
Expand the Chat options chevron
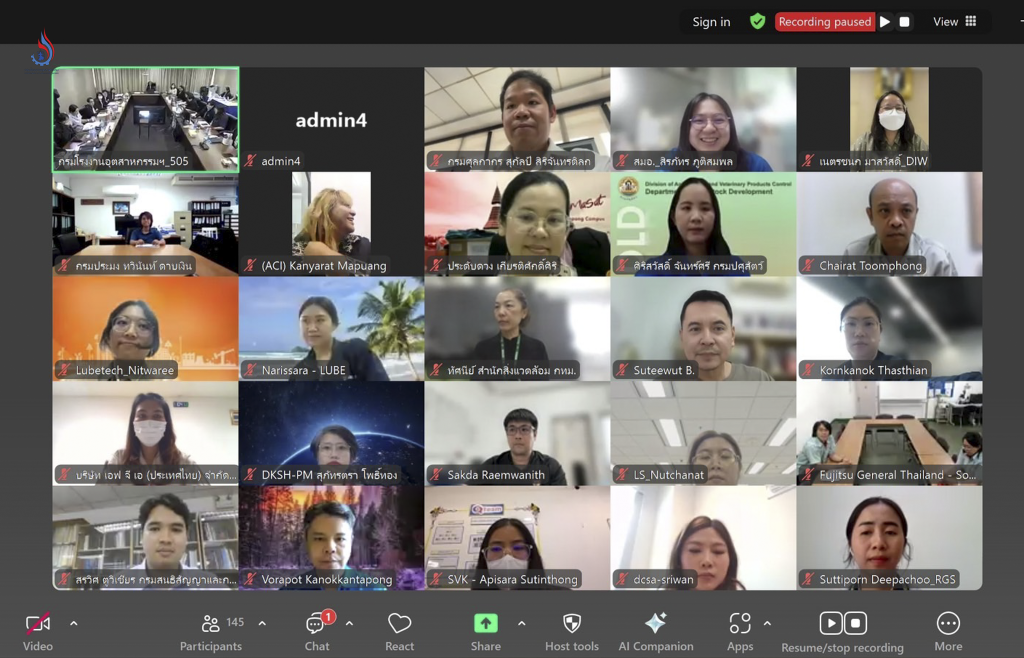(x=349, y=623)
